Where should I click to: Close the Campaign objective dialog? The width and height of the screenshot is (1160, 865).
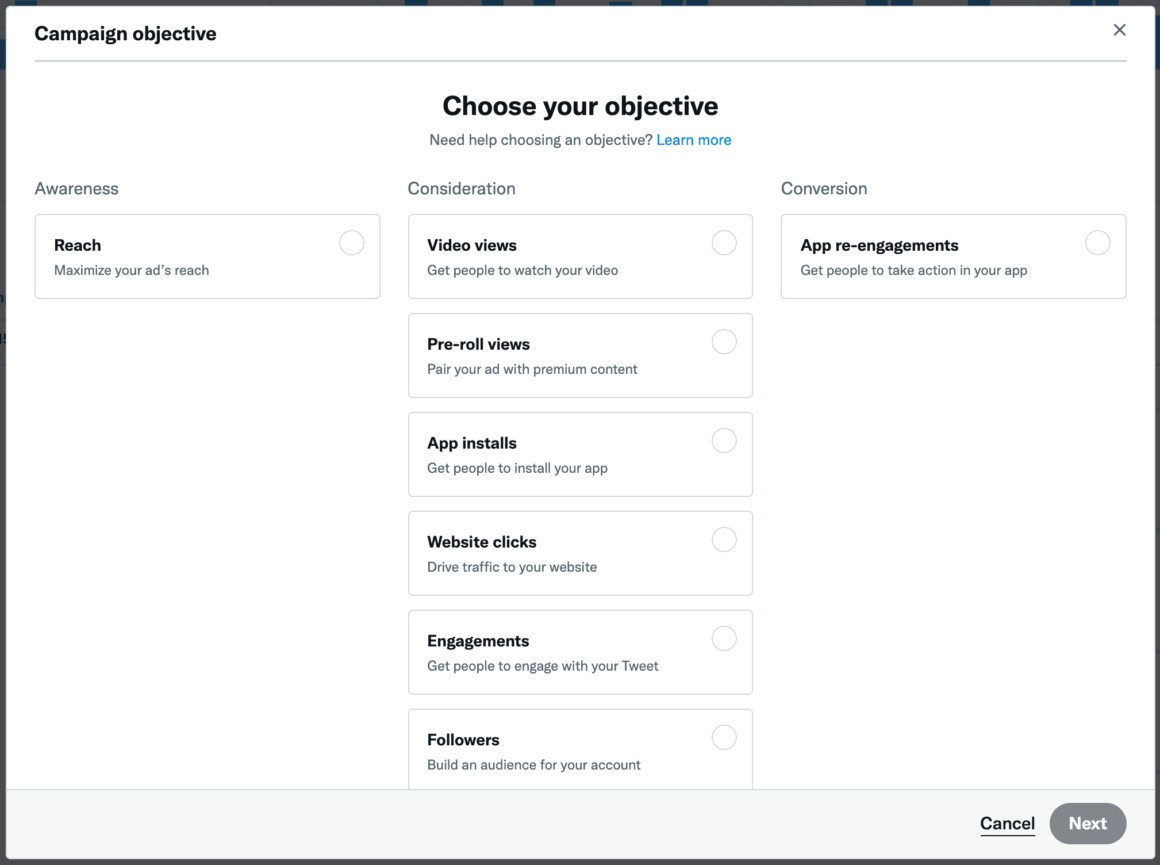pyautogui.click(x=1120, y=29)
